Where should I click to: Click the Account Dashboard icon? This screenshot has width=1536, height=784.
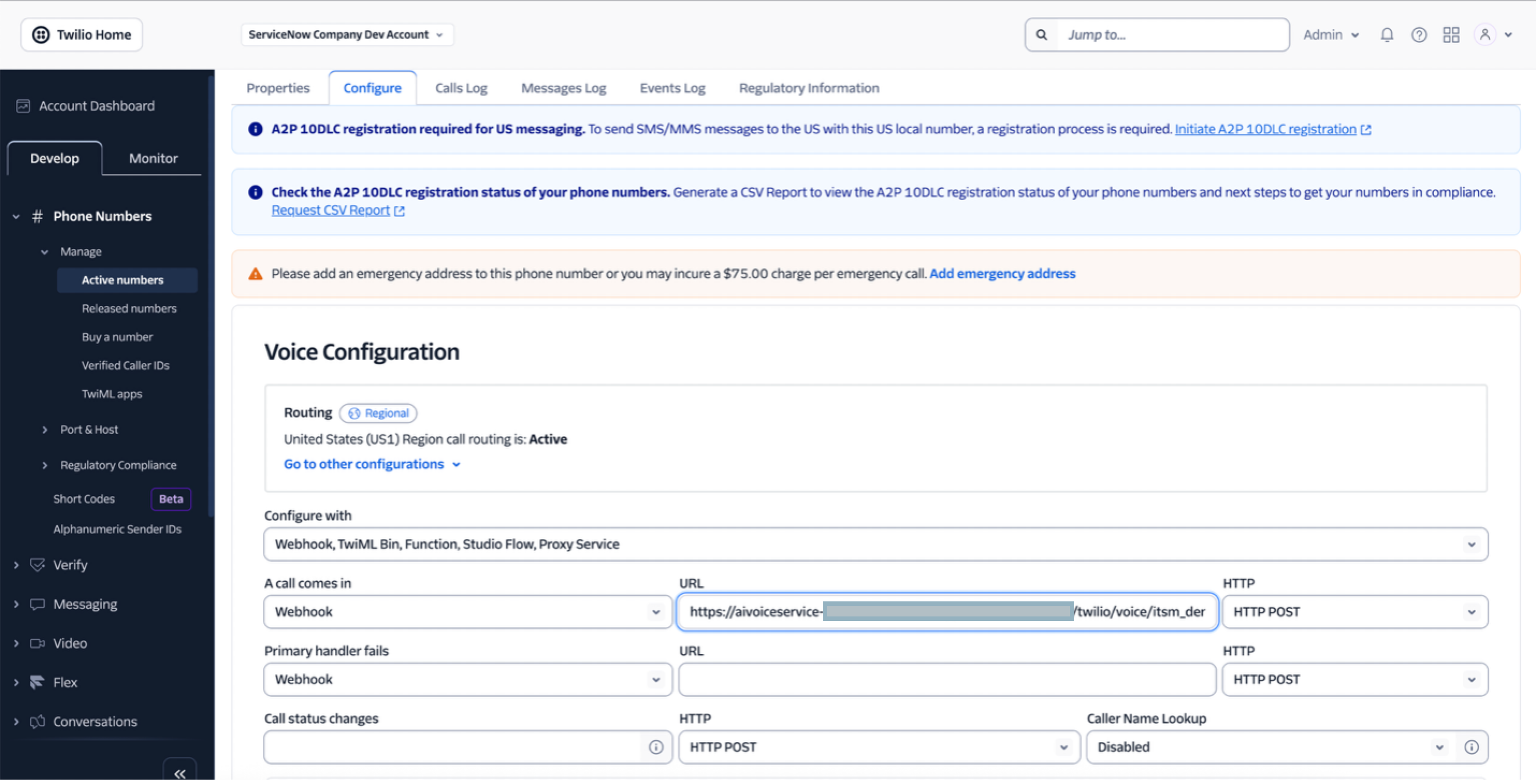coord(23,106)
